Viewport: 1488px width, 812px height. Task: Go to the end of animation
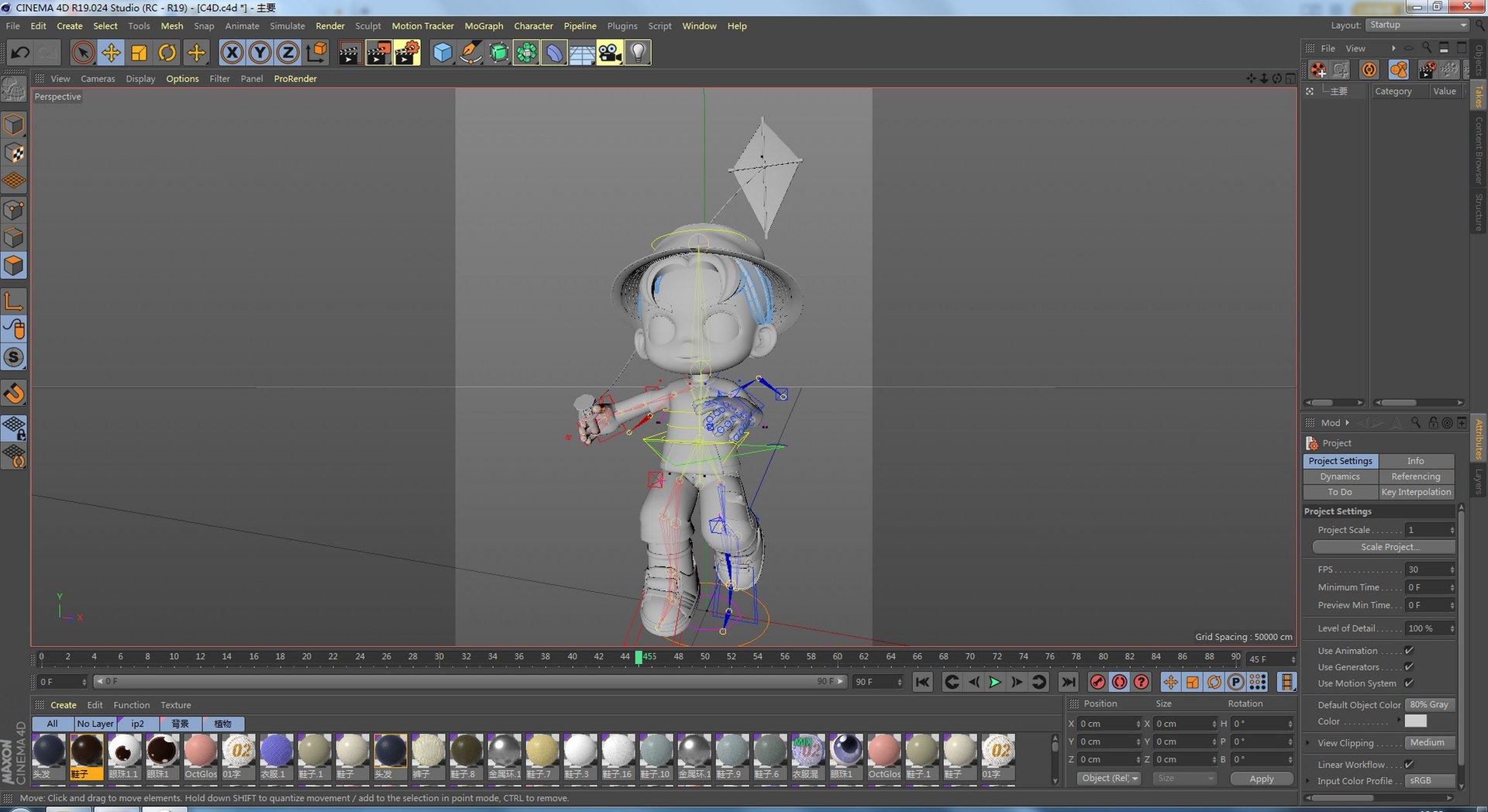(x=1068, y=682)
